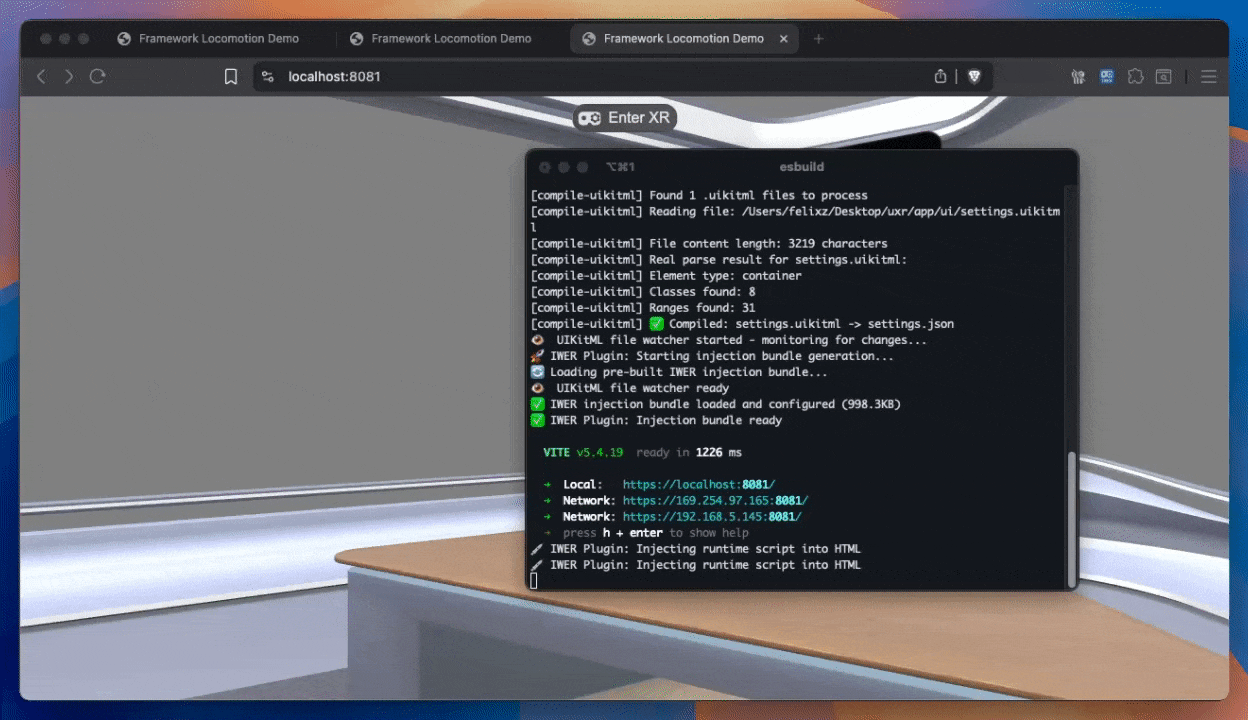The width and height of the screenshot is (1248, 720).
Task: Open the https://localhost:8081/ Local link in the terminal
Action: pyautogui.click(x=698, y=485)
